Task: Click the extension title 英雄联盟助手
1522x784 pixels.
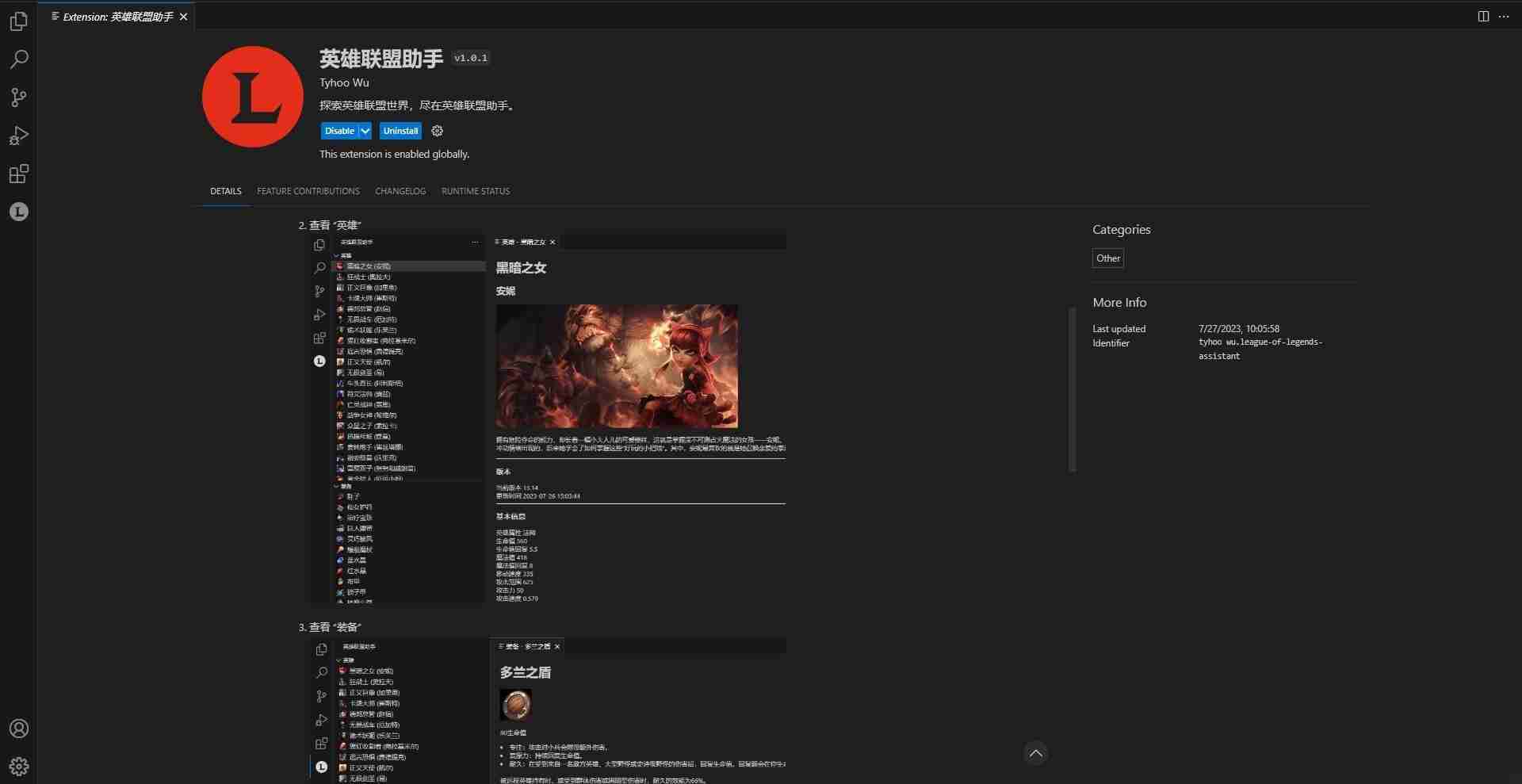Action: tap(381, 58)
